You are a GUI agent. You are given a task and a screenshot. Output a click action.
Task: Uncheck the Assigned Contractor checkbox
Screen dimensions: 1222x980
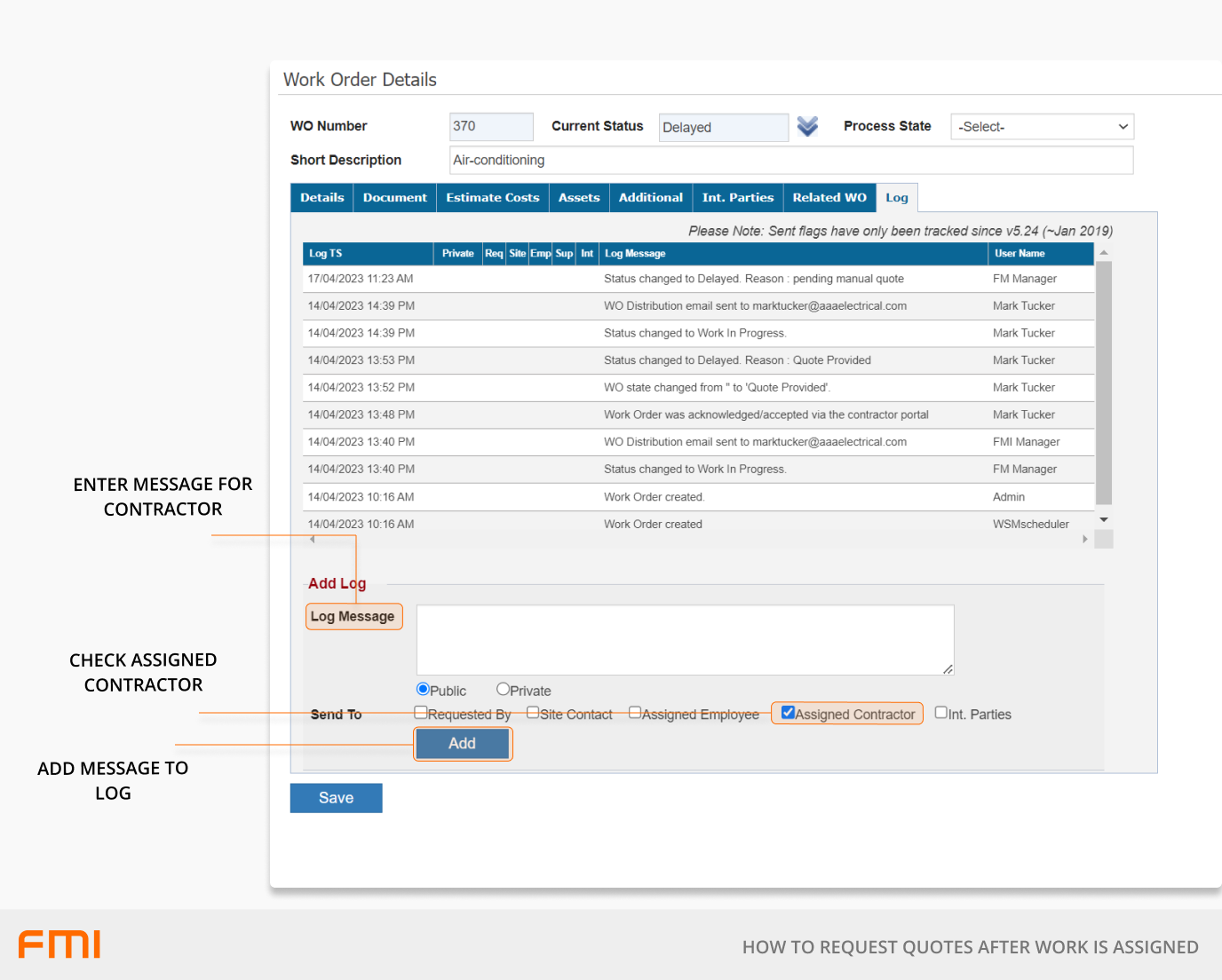[788, 713]
